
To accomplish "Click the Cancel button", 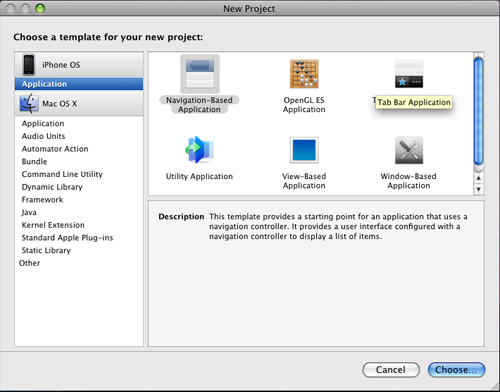I will click(x=391, y=370).
